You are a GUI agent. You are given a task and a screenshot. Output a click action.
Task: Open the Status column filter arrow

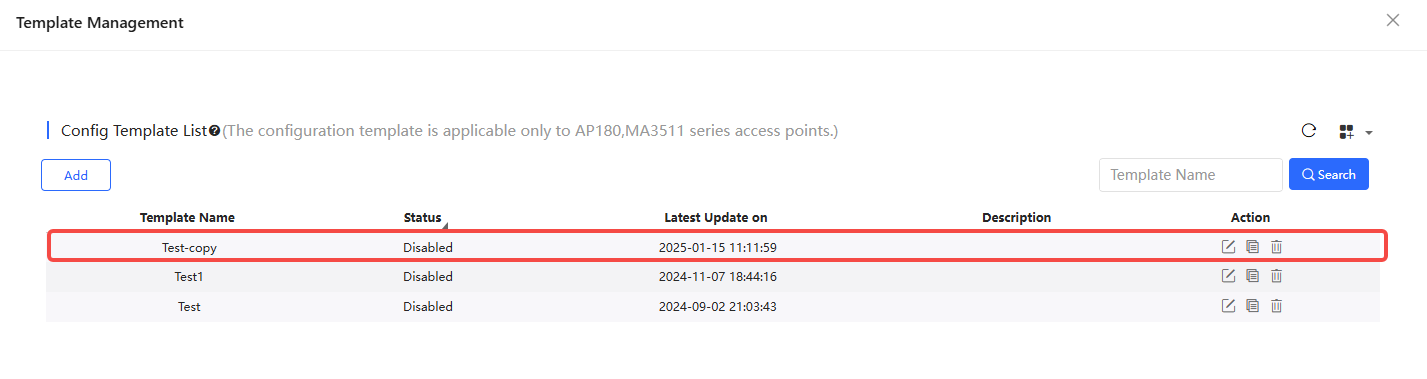pos(444,226)
